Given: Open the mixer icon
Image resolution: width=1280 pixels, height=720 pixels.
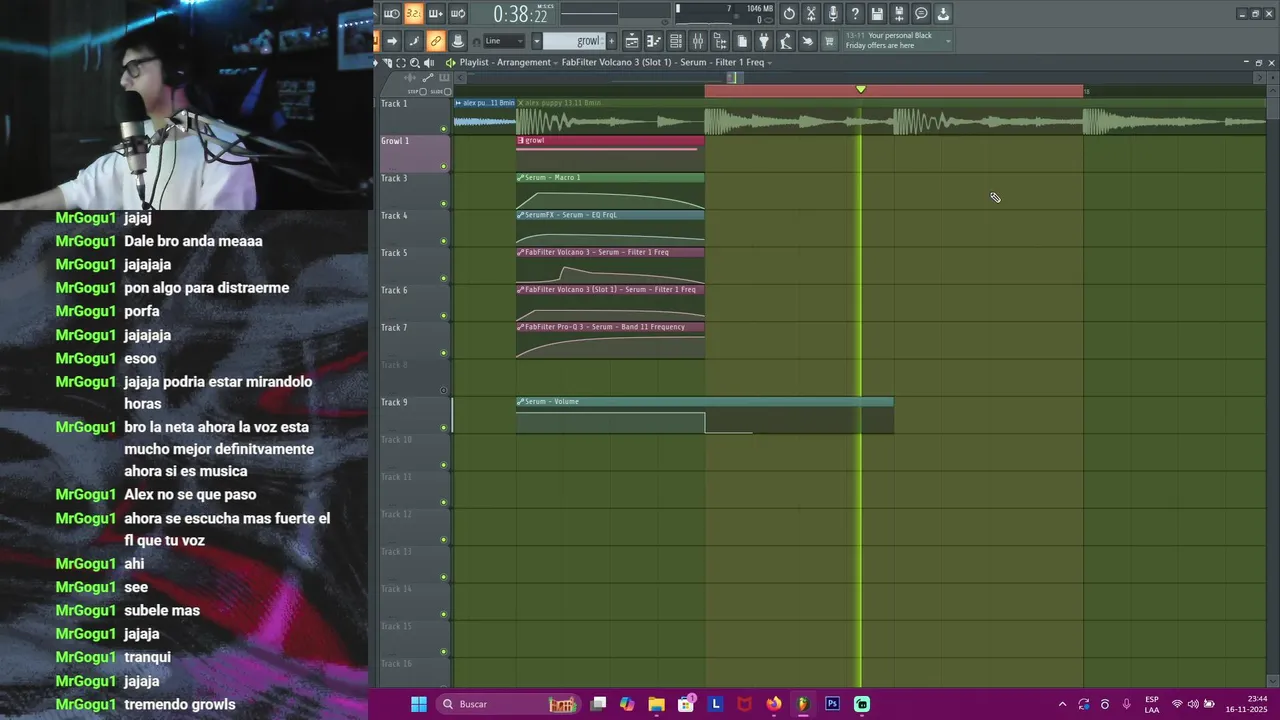Looking at the screenshot, I should [x=698, y=41].
